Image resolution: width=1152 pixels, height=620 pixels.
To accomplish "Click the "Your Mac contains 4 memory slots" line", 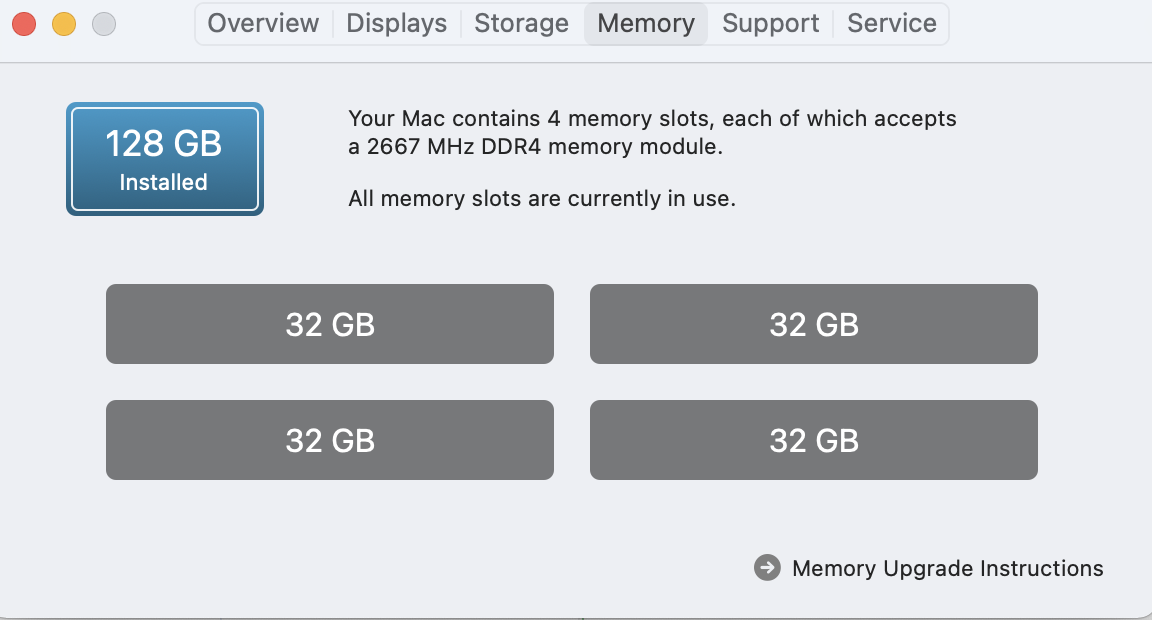I will (x=652, y=119).
